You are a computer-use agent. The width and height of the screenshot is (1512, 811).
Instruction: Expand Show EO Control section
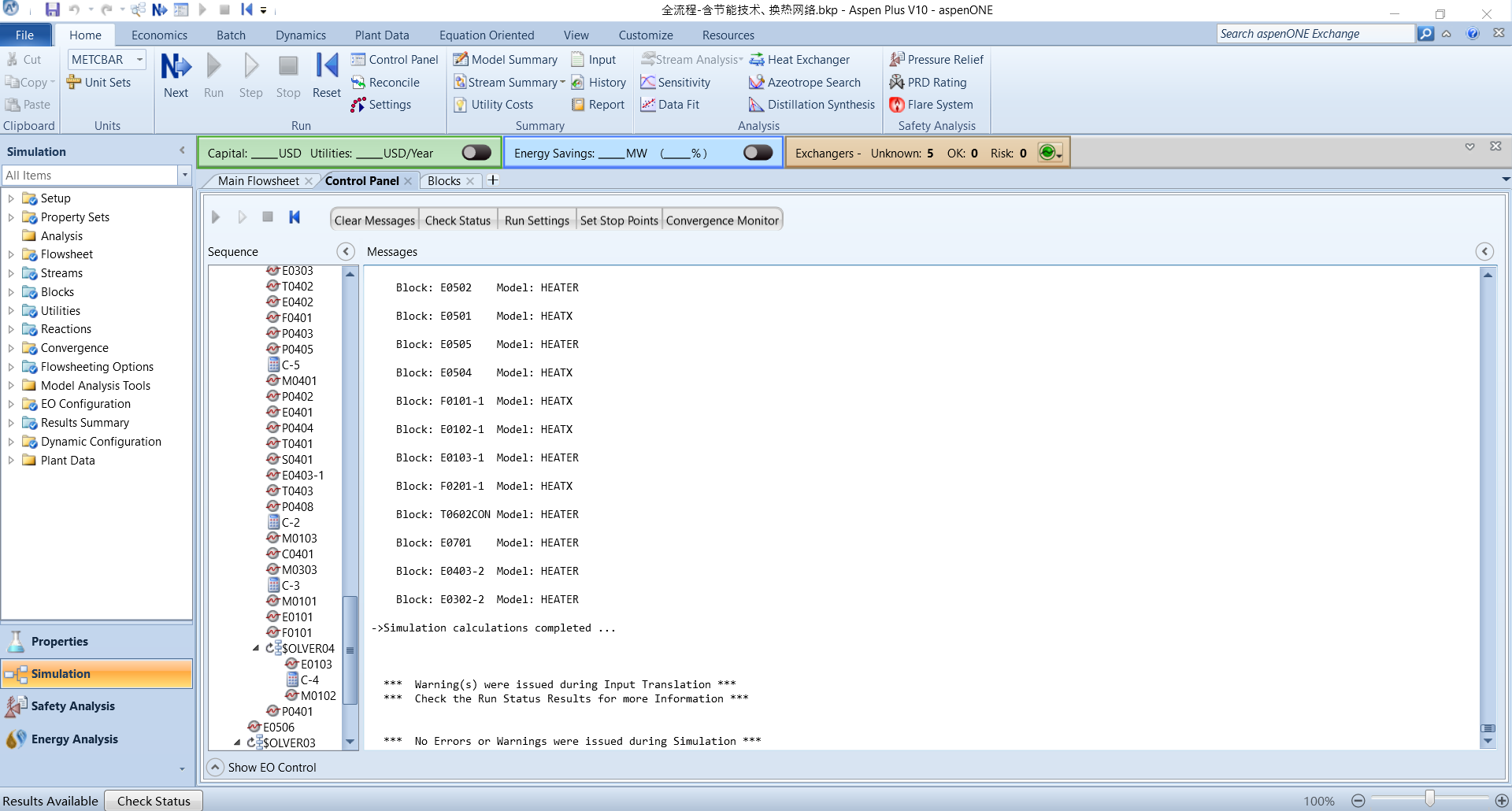point(215,768)
